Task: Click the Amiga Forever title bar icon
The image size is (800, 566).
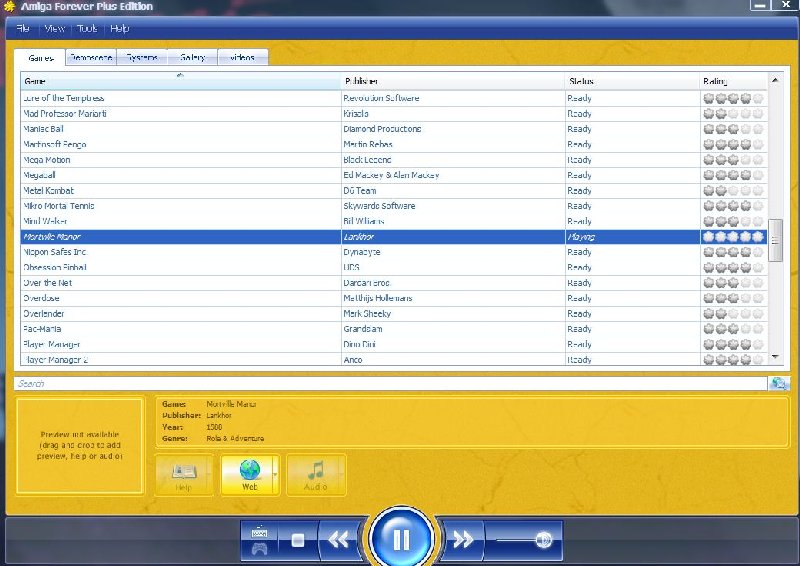Action: point(9,7)
